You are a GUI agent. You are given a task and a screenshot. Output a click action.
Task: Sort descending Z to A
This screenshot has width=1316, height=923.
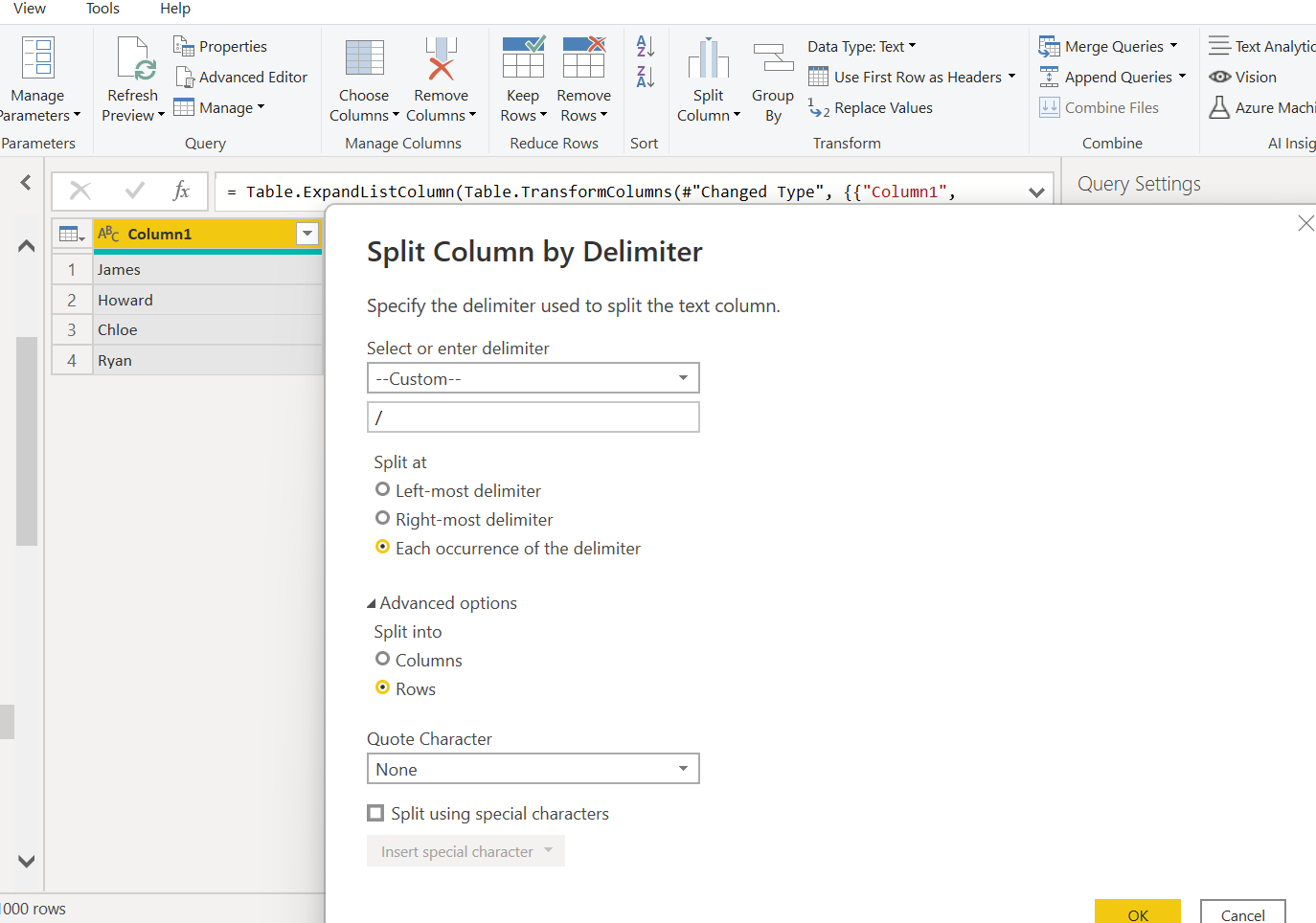645,77
